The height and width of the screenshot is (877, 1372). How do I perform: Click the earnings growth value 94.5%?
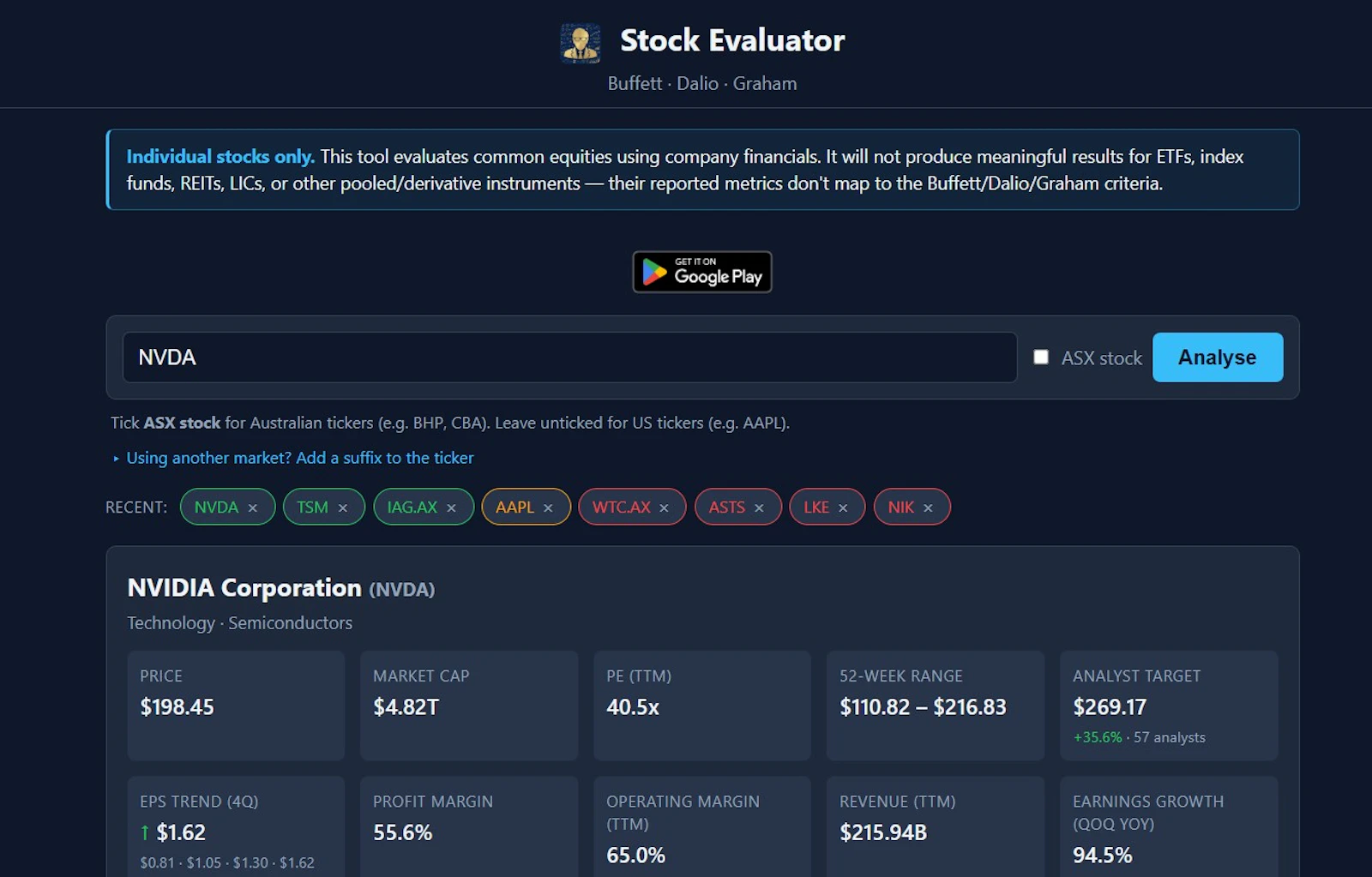(x=1103, y=855)
